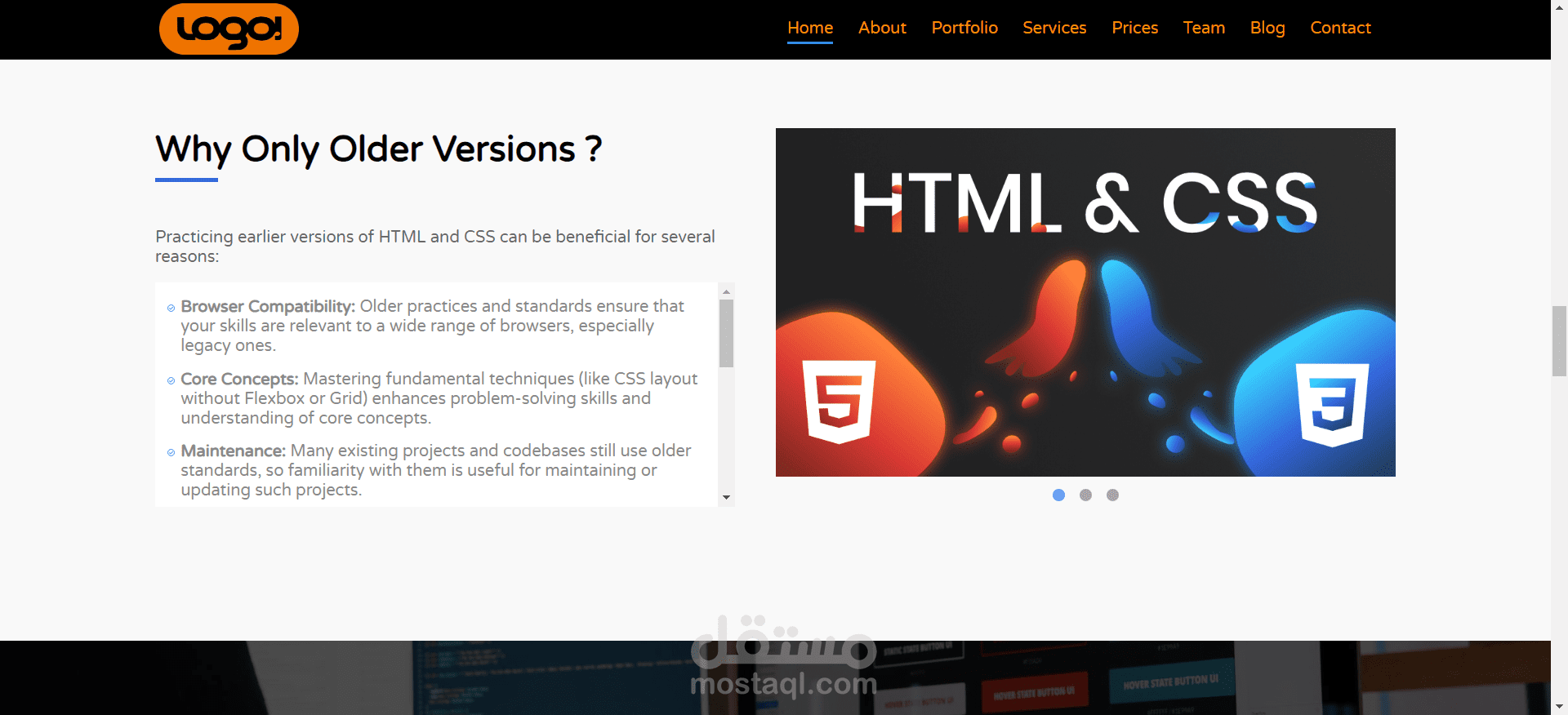Screen dimensions: 1568x715
Task: Click the HTML5 shield logo in the image
Action: (839, 402)
